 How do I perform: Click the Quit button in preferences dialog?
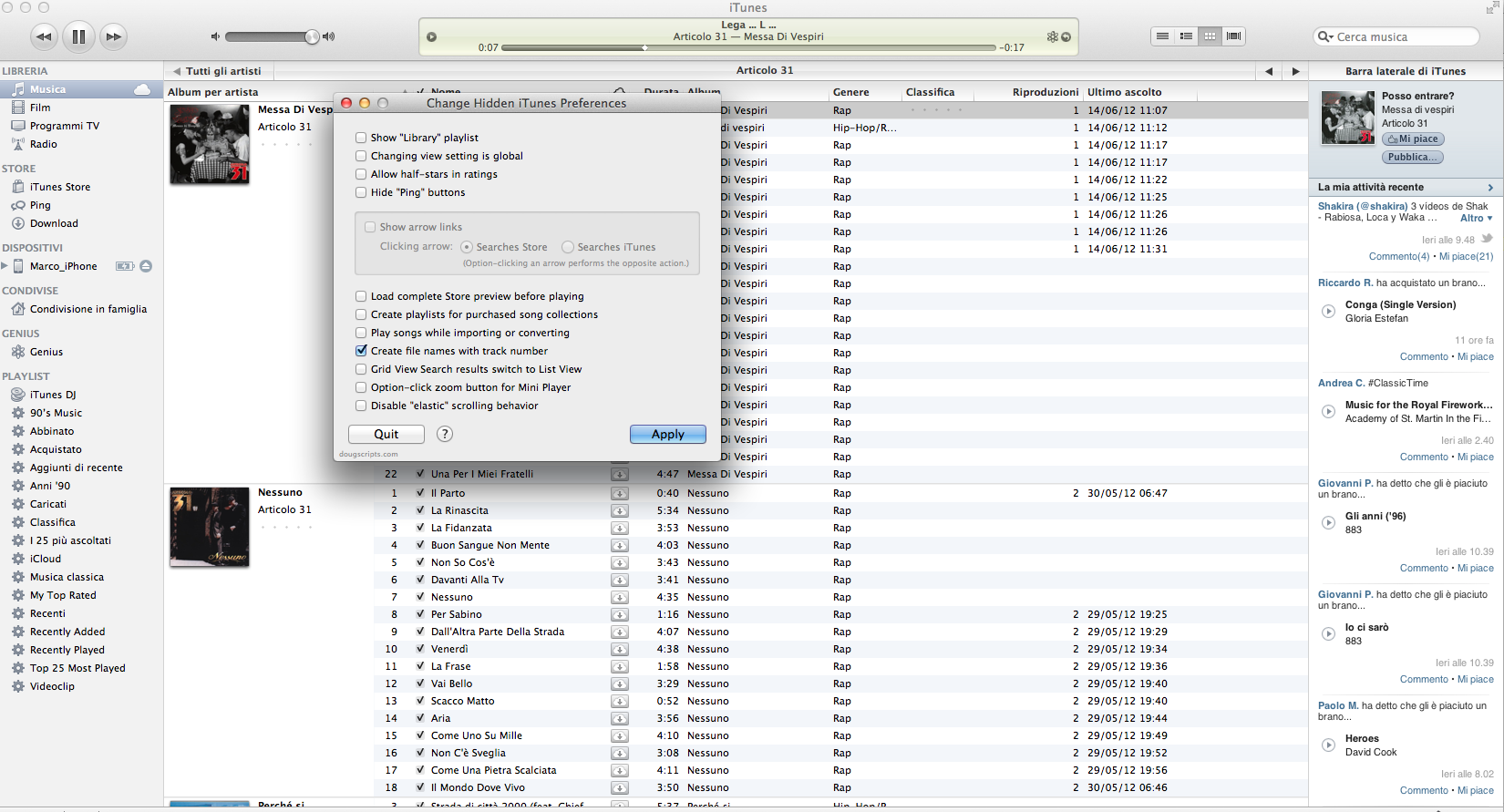(386, 434)
